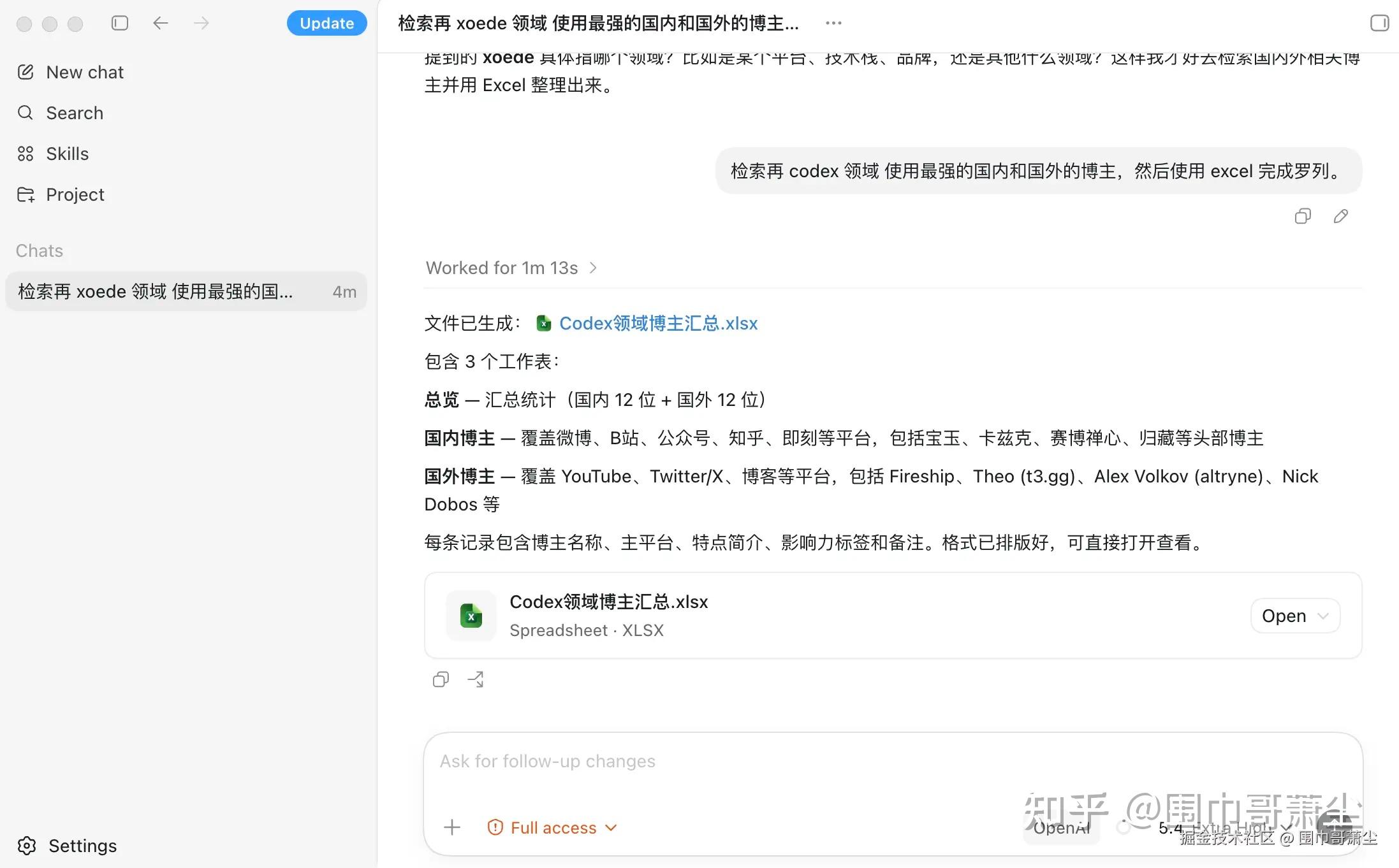
Task: Click the Codex领域博主汇总.xlsx file card thumbnail
Action: coord(471,616)
